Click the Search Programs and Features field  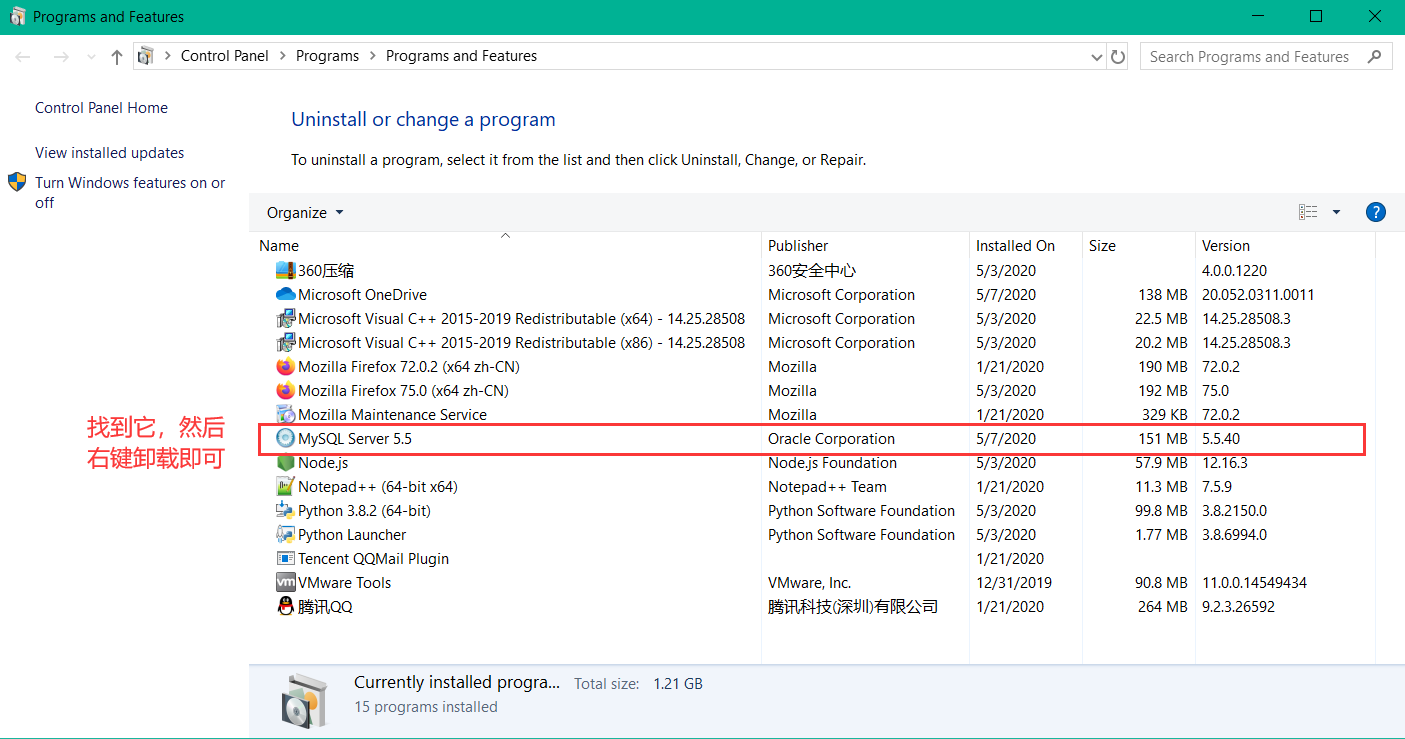tap(1250, 57)
